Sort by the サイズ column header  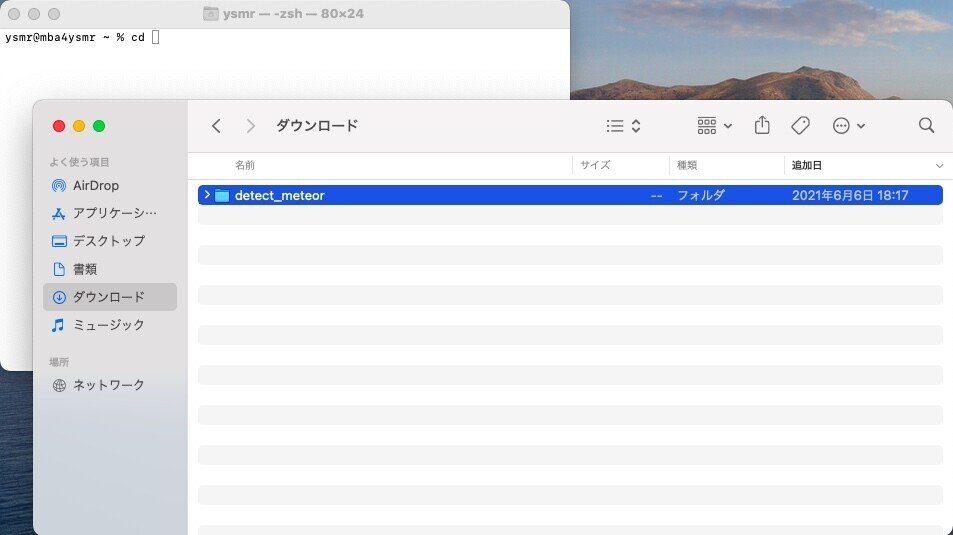coord(595,165)
